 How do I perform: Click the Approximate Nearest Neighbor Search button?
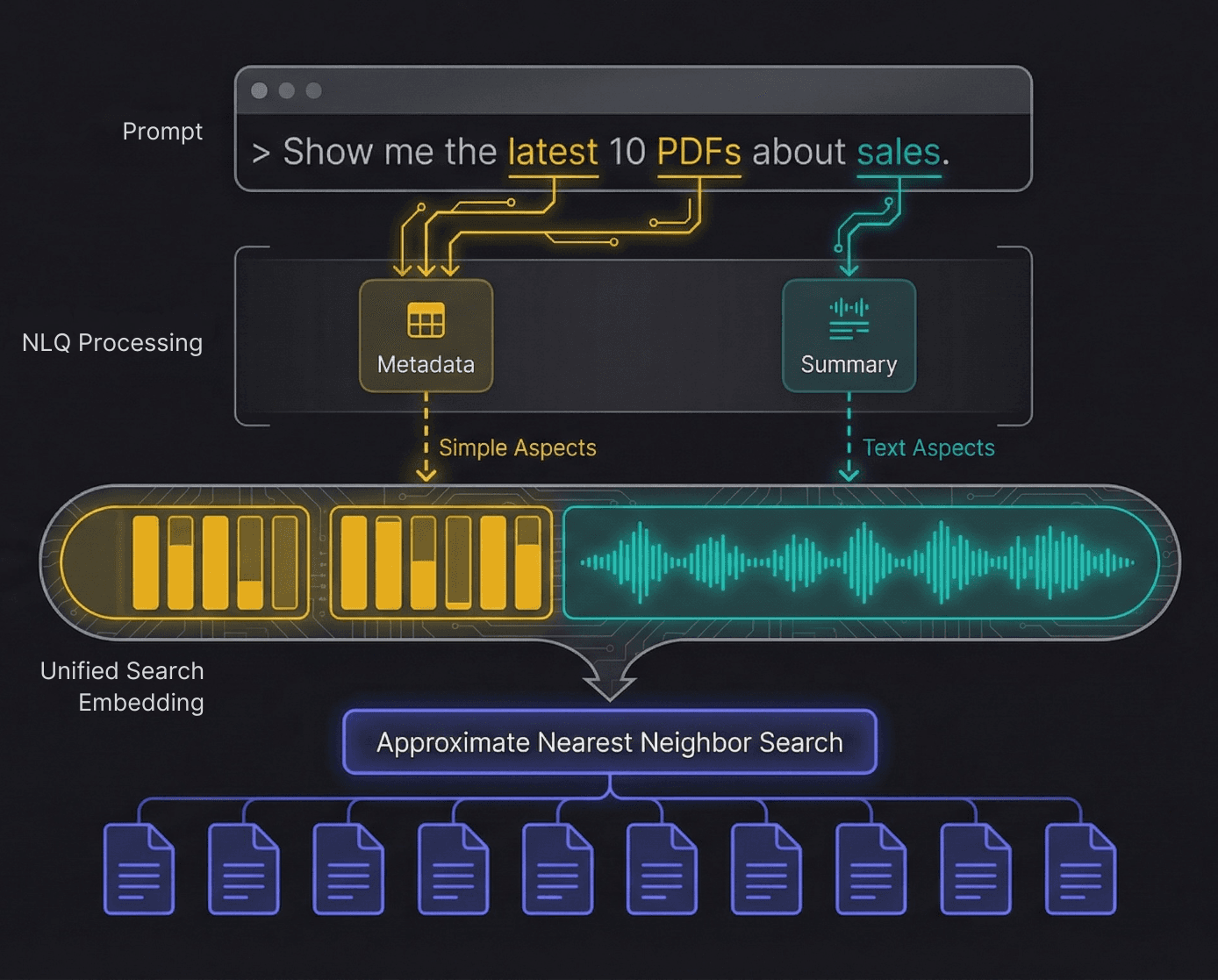(x=609, y=741)
